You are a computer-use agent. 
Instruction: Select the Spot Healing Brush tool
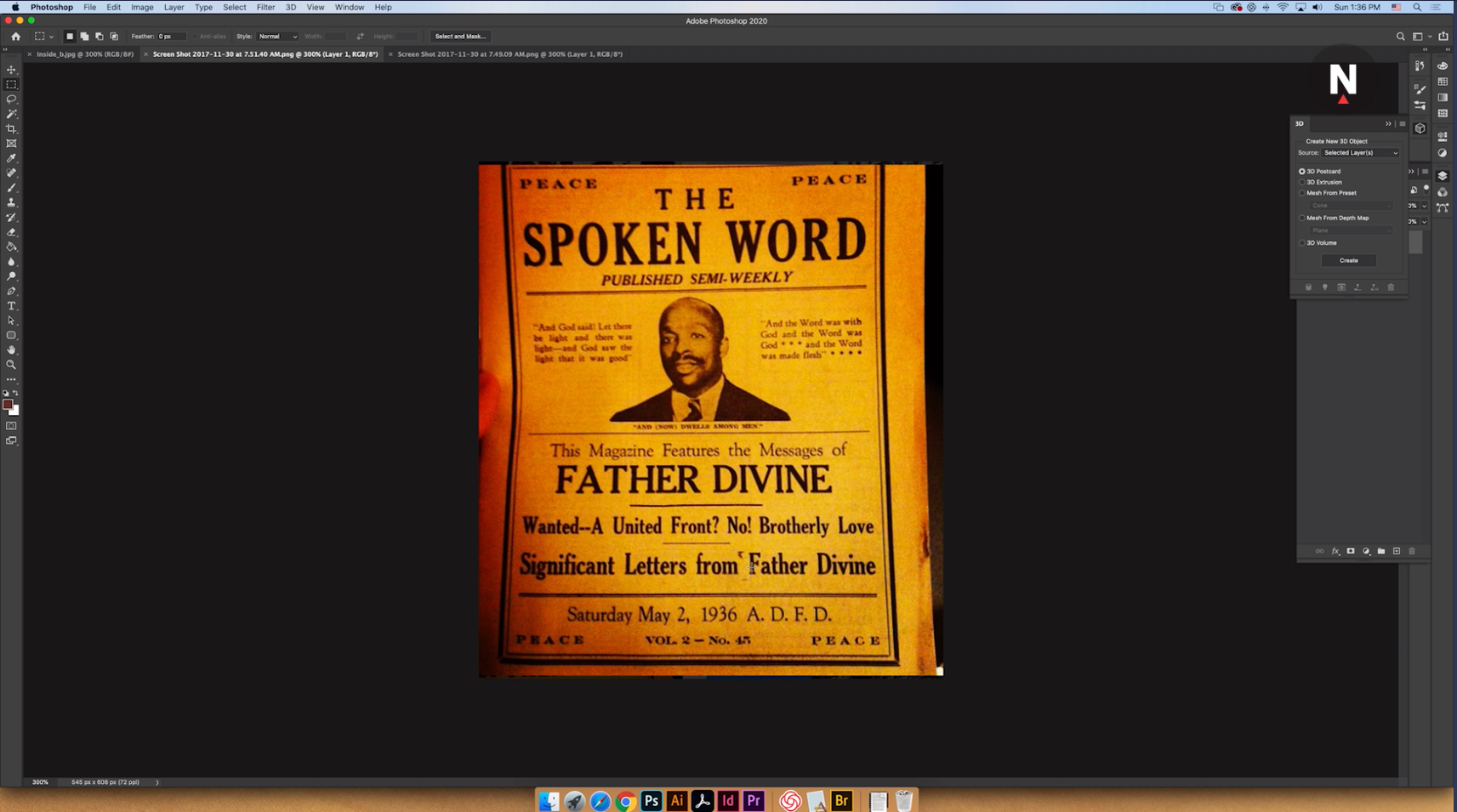(11, 173)
